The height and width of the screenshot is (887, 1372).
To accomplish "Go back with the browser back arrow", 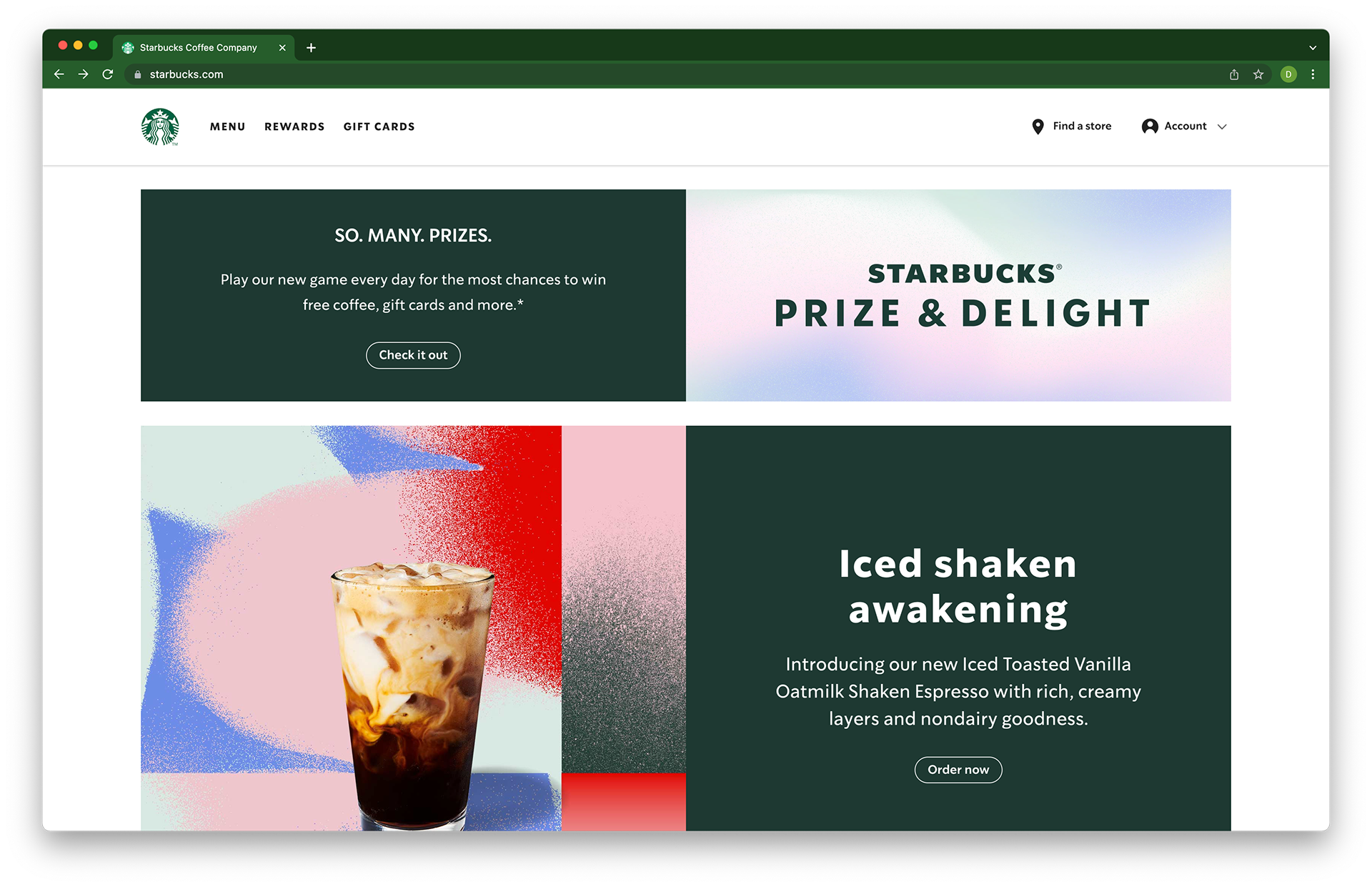I will click(59, 74).
